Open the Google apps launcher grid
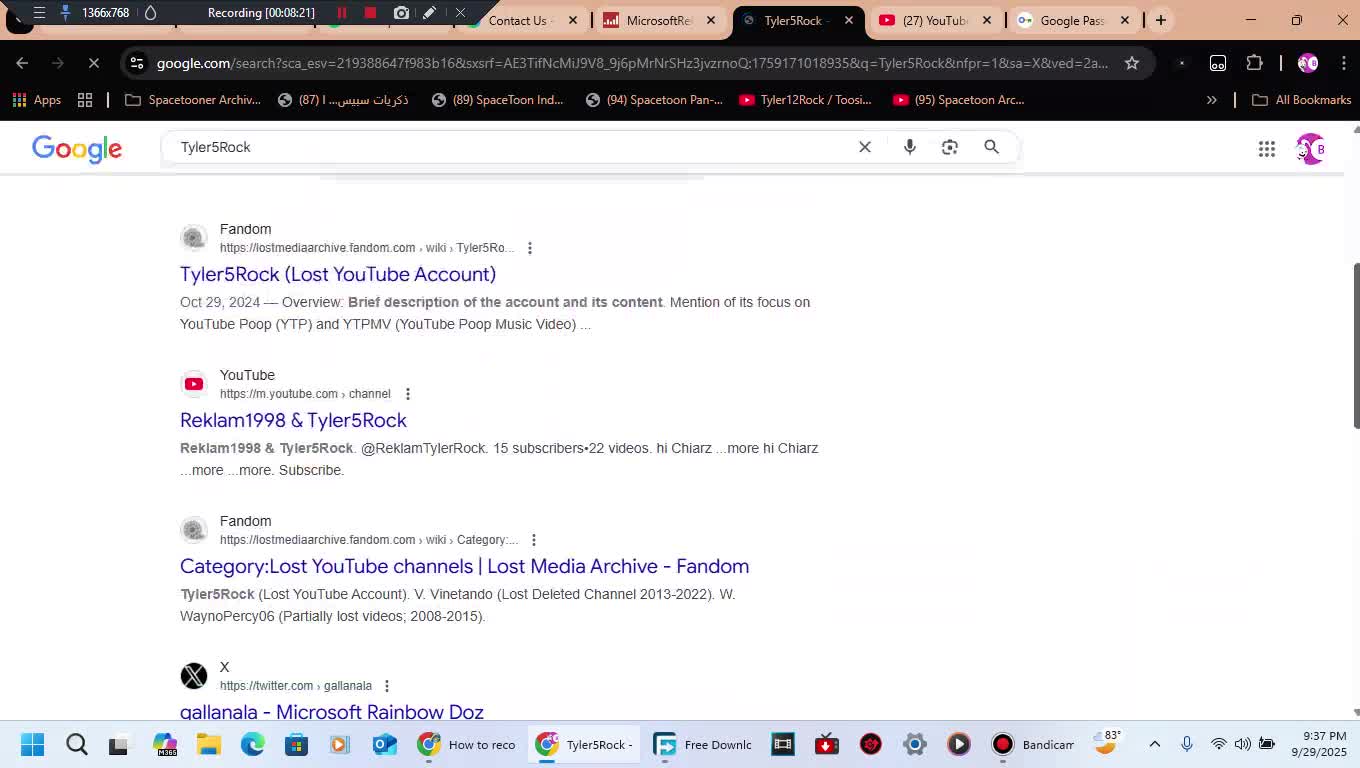 pos(1266,148)
